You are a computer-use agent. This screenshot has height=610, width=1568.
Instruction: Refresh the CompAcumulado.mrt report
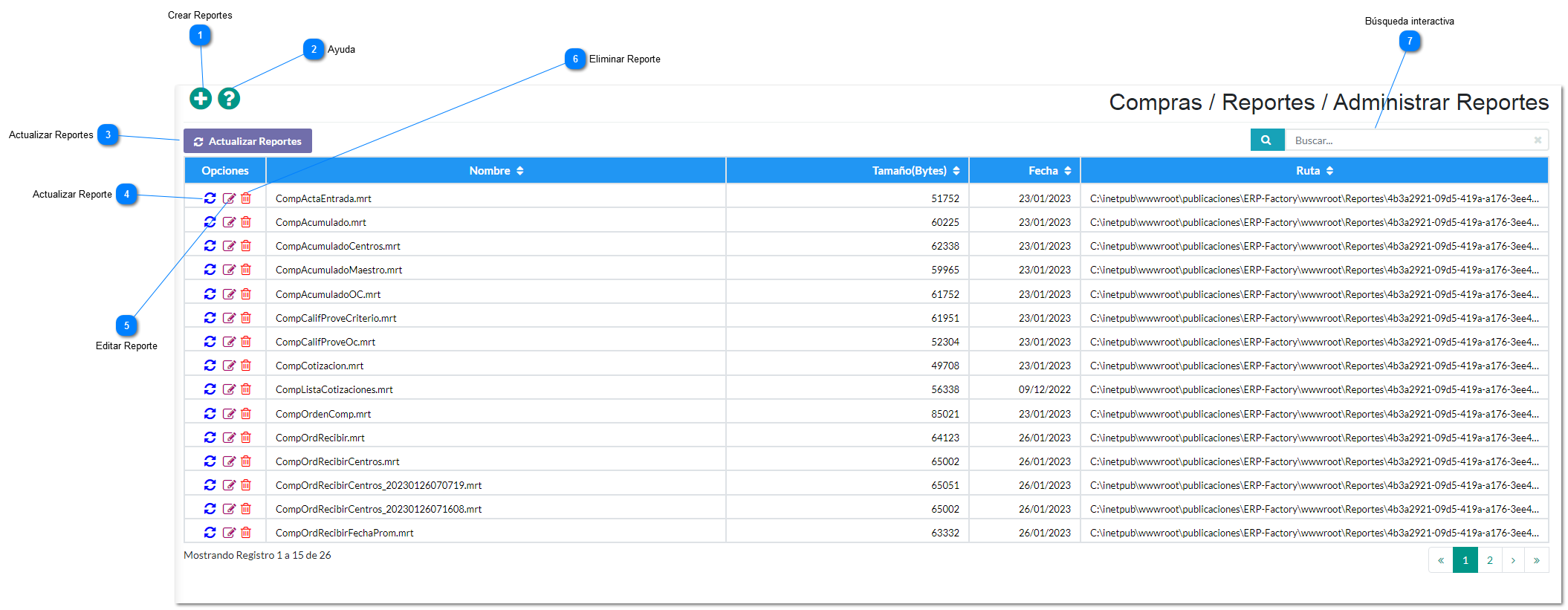[210, 222]
